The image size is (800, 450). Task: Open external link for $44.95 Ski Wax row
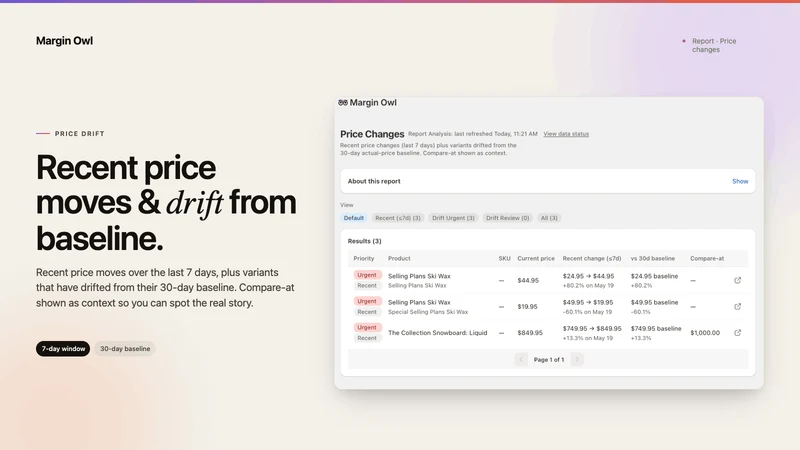(737, 280)
